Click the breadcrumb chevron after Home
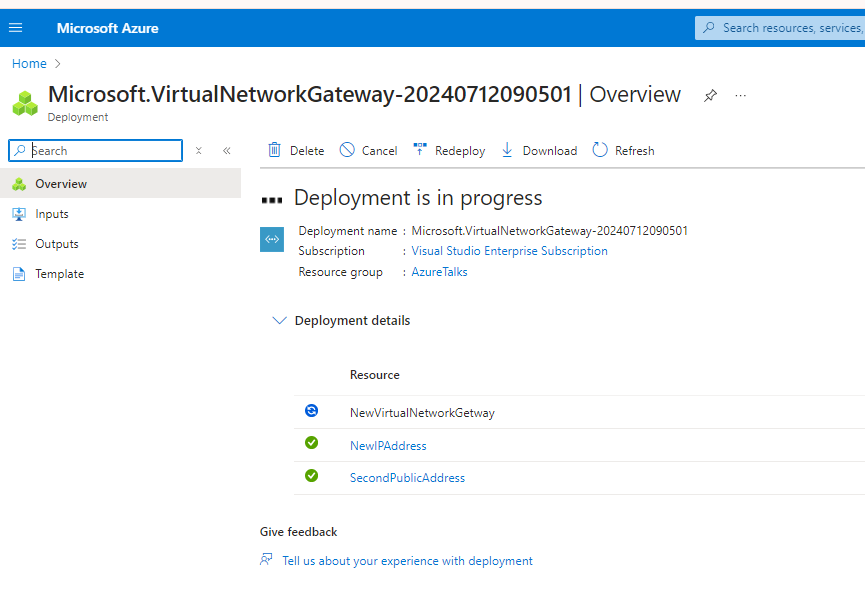 coord(57,63)
